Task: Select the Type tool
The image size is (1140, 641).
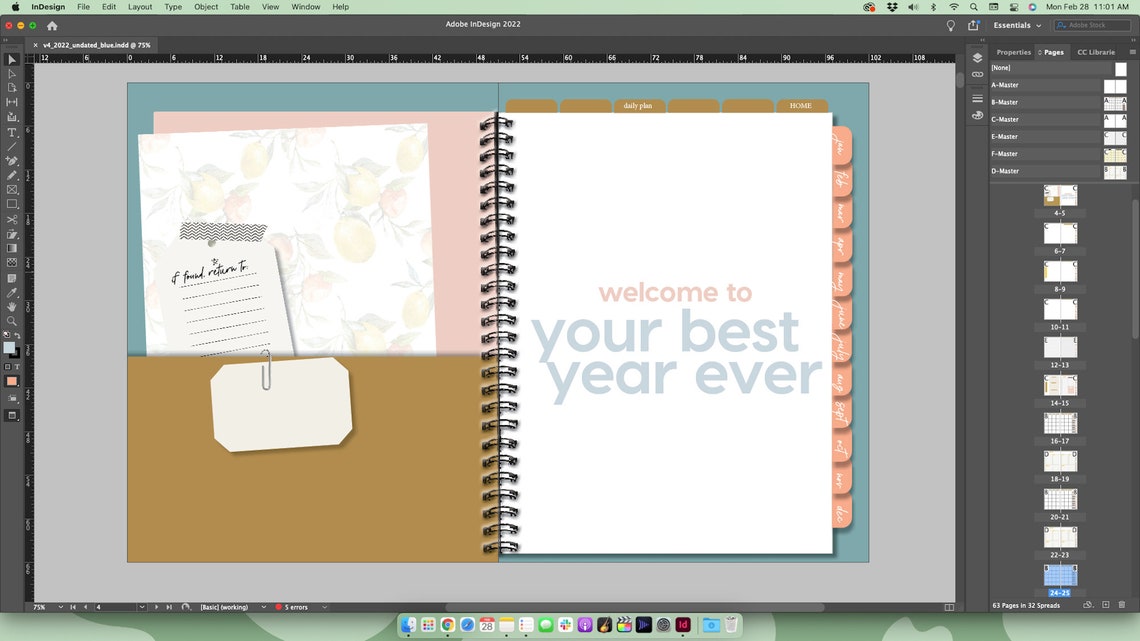Action: [x=12, y=130]
